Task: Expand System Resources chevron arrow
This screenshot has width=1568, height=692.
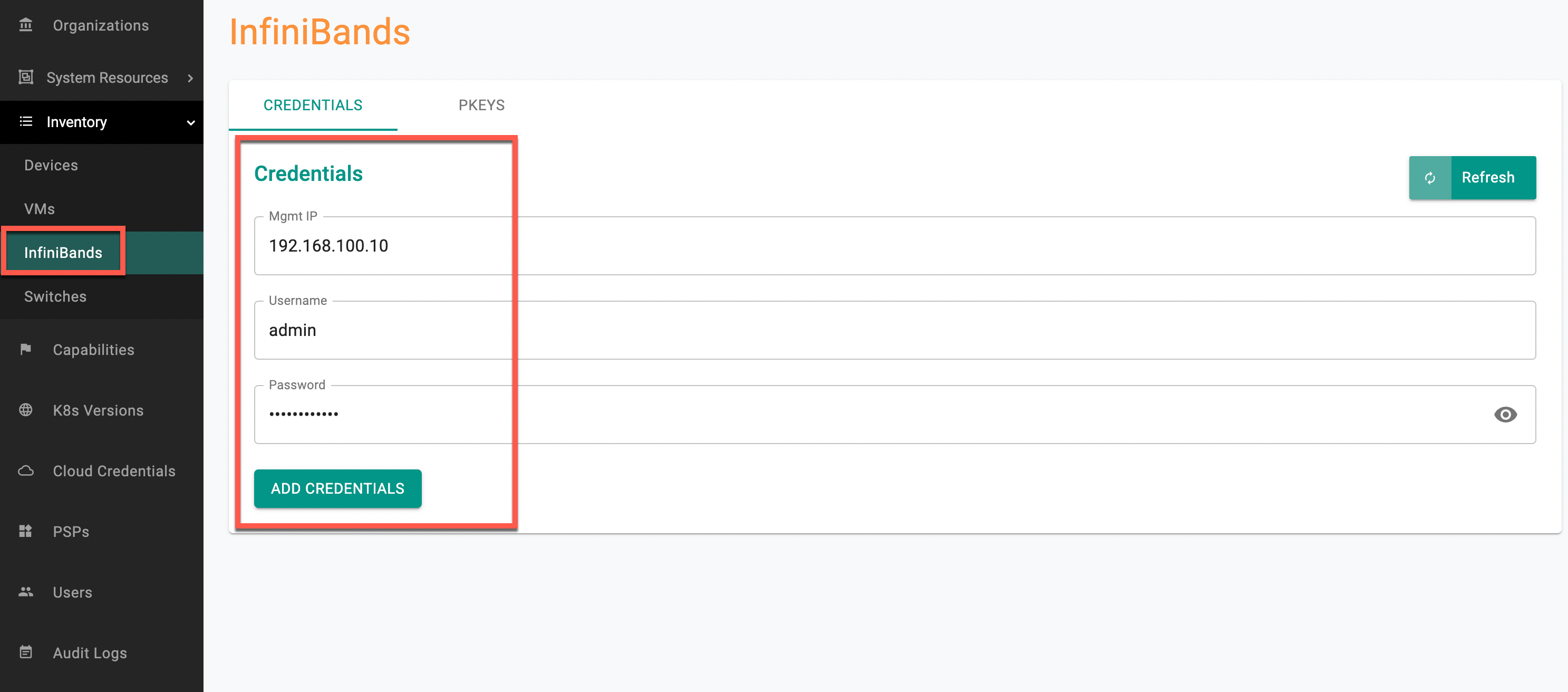Action: click(190, 78)
